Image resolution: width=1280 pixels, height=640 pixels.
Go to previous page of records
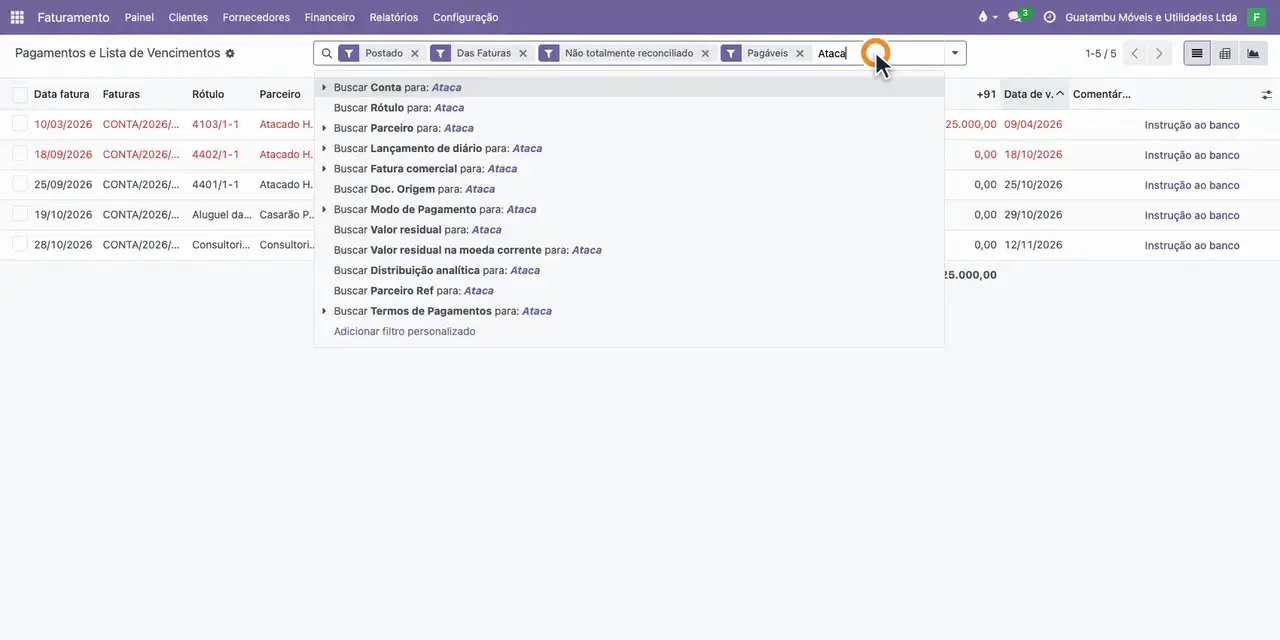(x=1135, y=53)
